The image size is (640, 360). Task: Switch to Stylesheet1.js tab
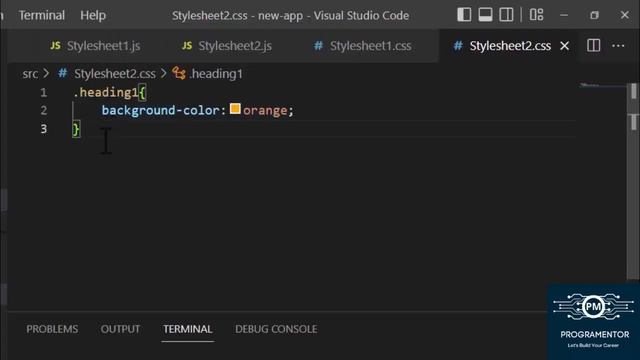point(95,46)
